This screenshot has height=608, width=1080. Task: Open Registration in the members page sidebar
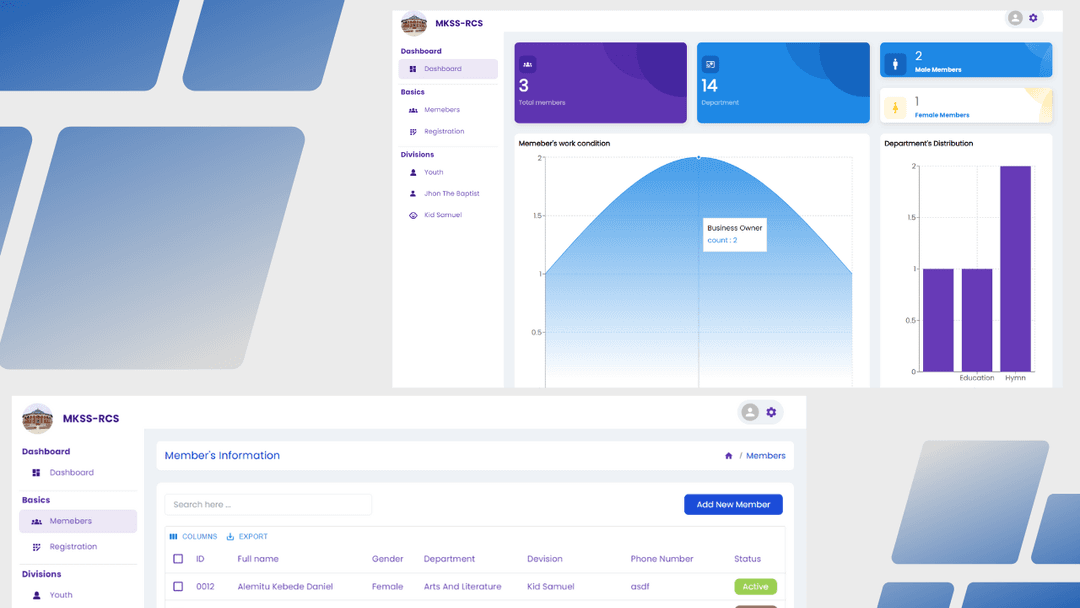click(73, 547)
